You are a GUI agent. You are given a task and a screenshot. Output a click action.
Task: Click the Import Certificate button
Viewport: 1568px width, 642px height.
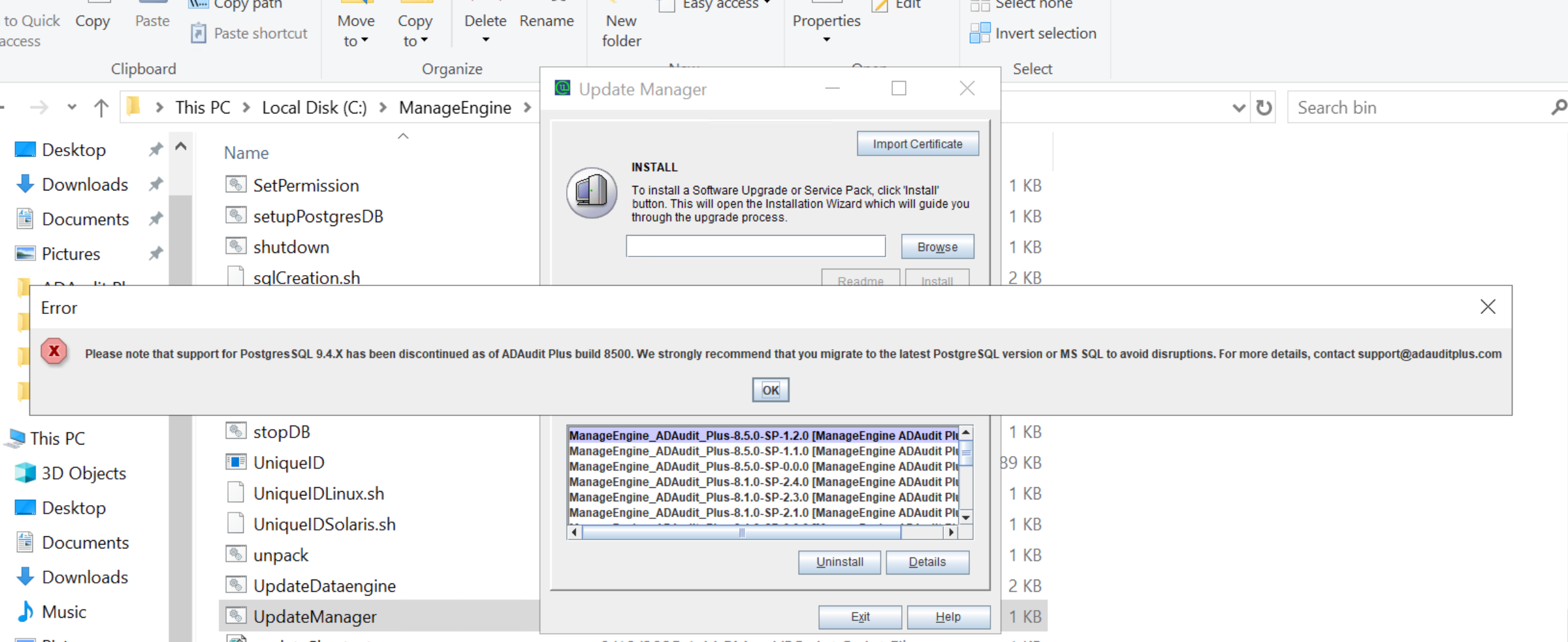tap(917, 144)
